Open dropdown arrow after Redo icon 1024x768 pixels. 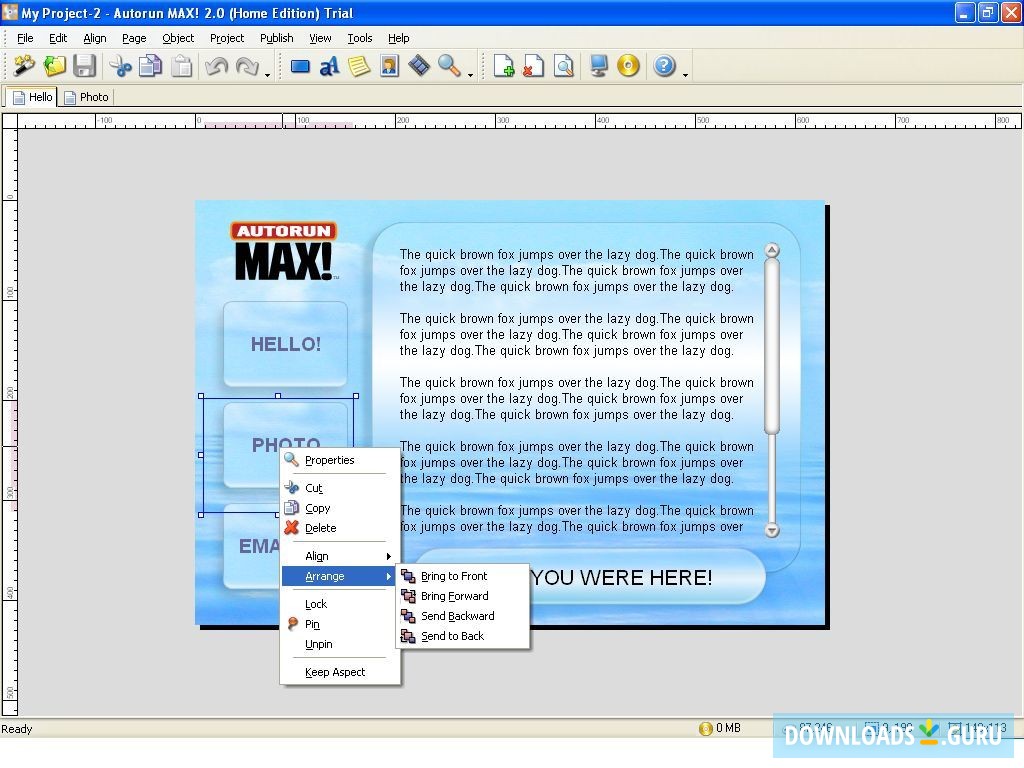pyautogui.click(x=268, y=74)
